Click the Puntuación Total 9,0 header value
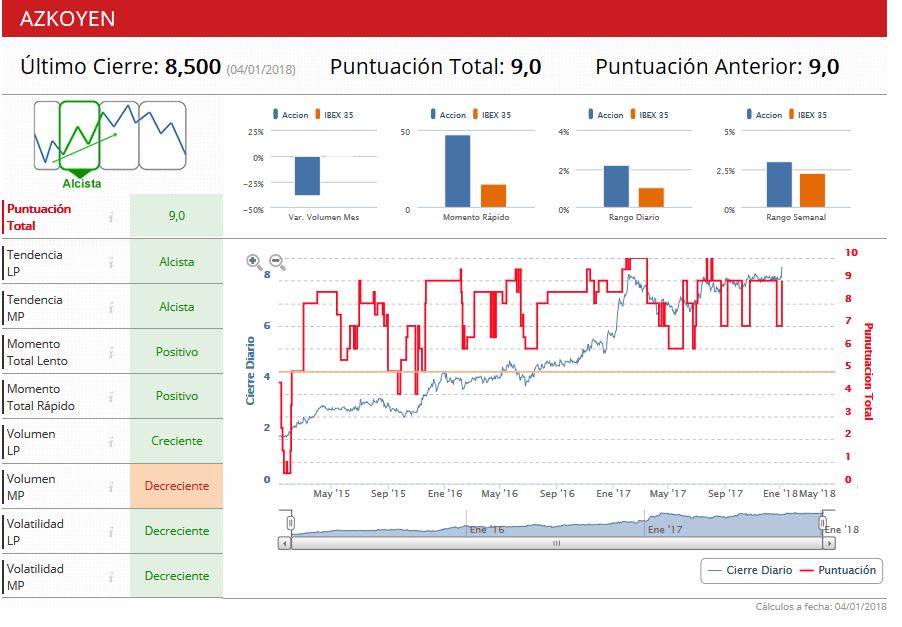902x627 pixels. coord(526,67)
